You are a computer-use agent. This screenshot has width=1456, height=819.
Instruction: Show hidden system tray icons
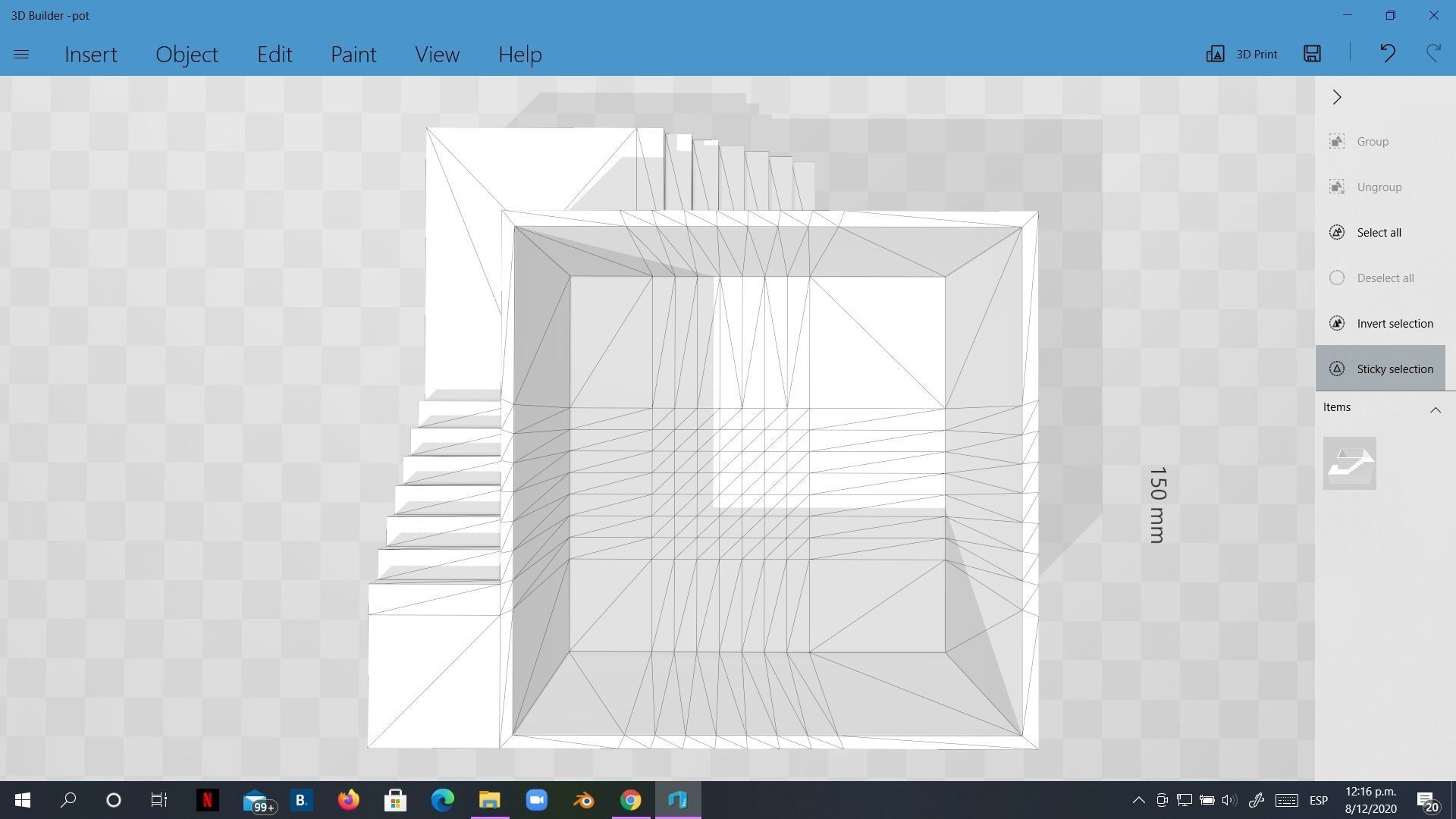pos(1138,800)
